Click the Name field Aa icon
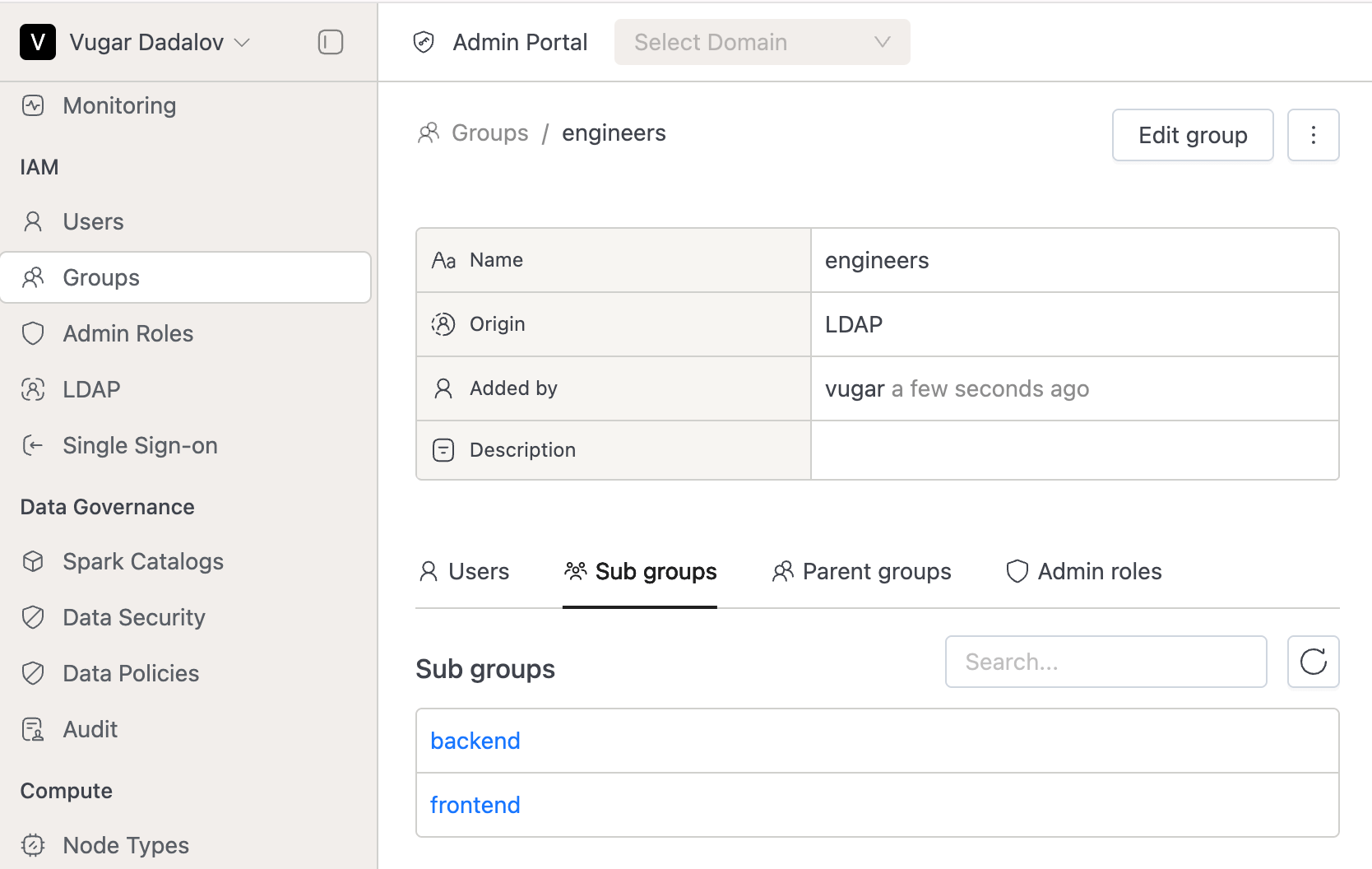This screenshot has height=869, width=1372. point(443,260)
